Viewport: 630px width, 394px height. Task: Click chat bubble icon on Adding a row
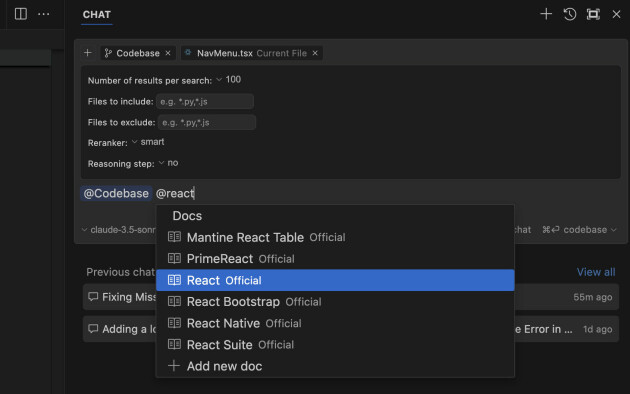click(93, 329)
